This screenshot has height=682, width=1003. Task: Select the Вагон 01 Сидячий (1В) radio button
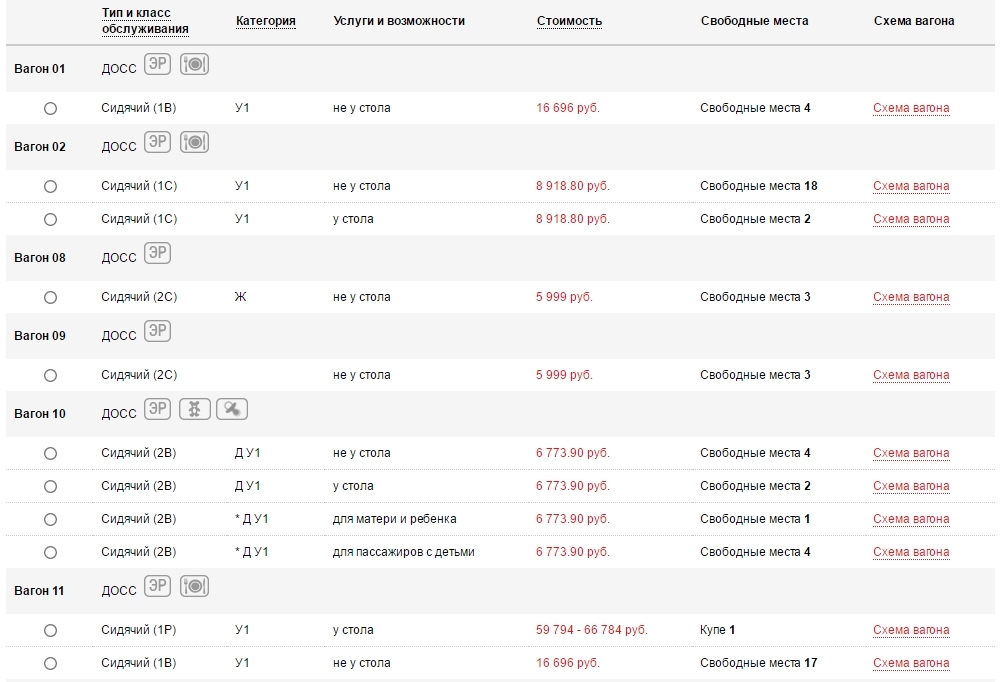coord(51,108)
